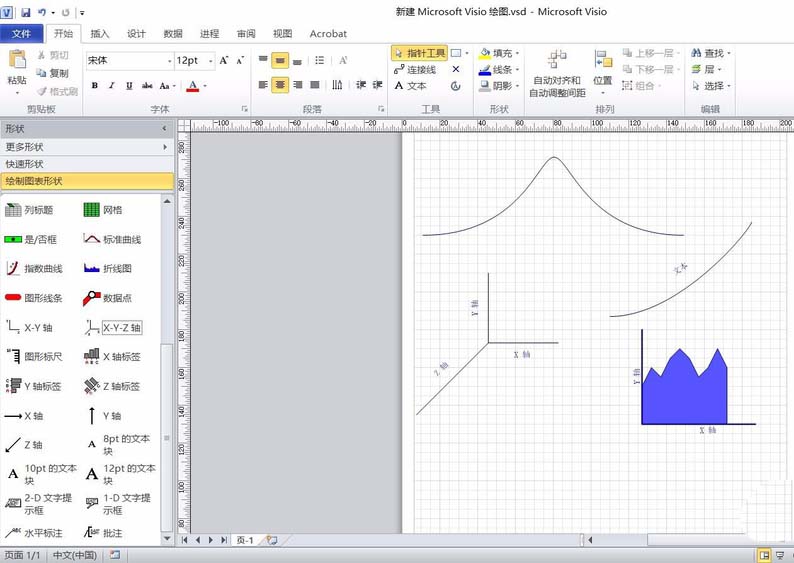794x563 pixels.
Task: Switch to the Acrobat tab
Action: point(328,33)
